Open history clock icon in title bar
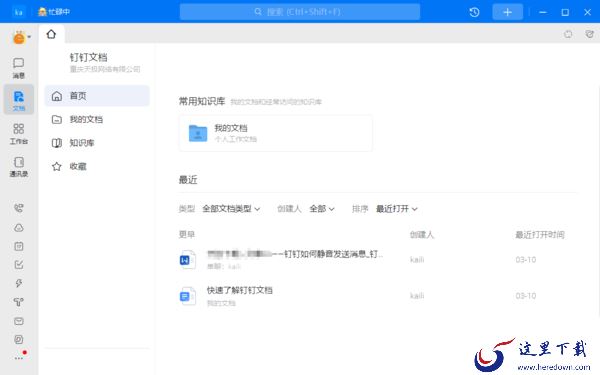 (474, 12)
